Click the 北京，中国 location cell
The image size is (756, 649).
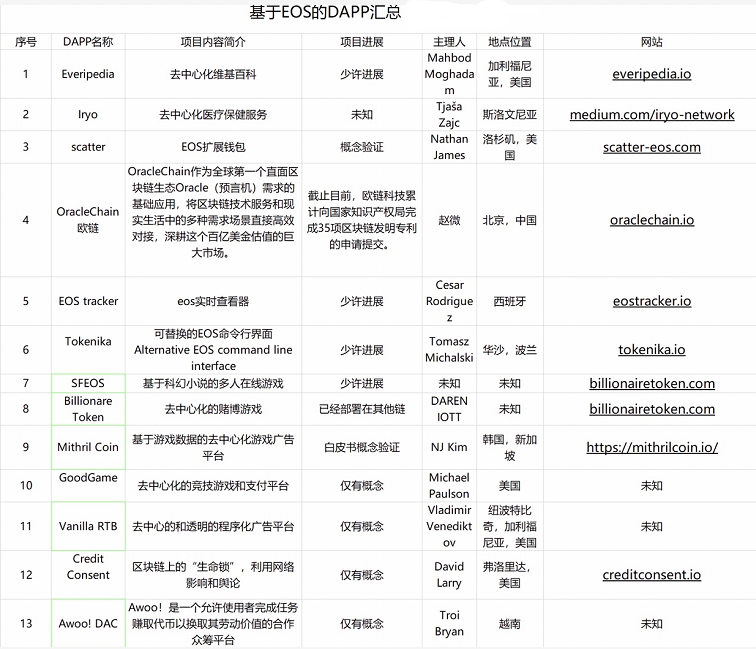coord(510,220)
